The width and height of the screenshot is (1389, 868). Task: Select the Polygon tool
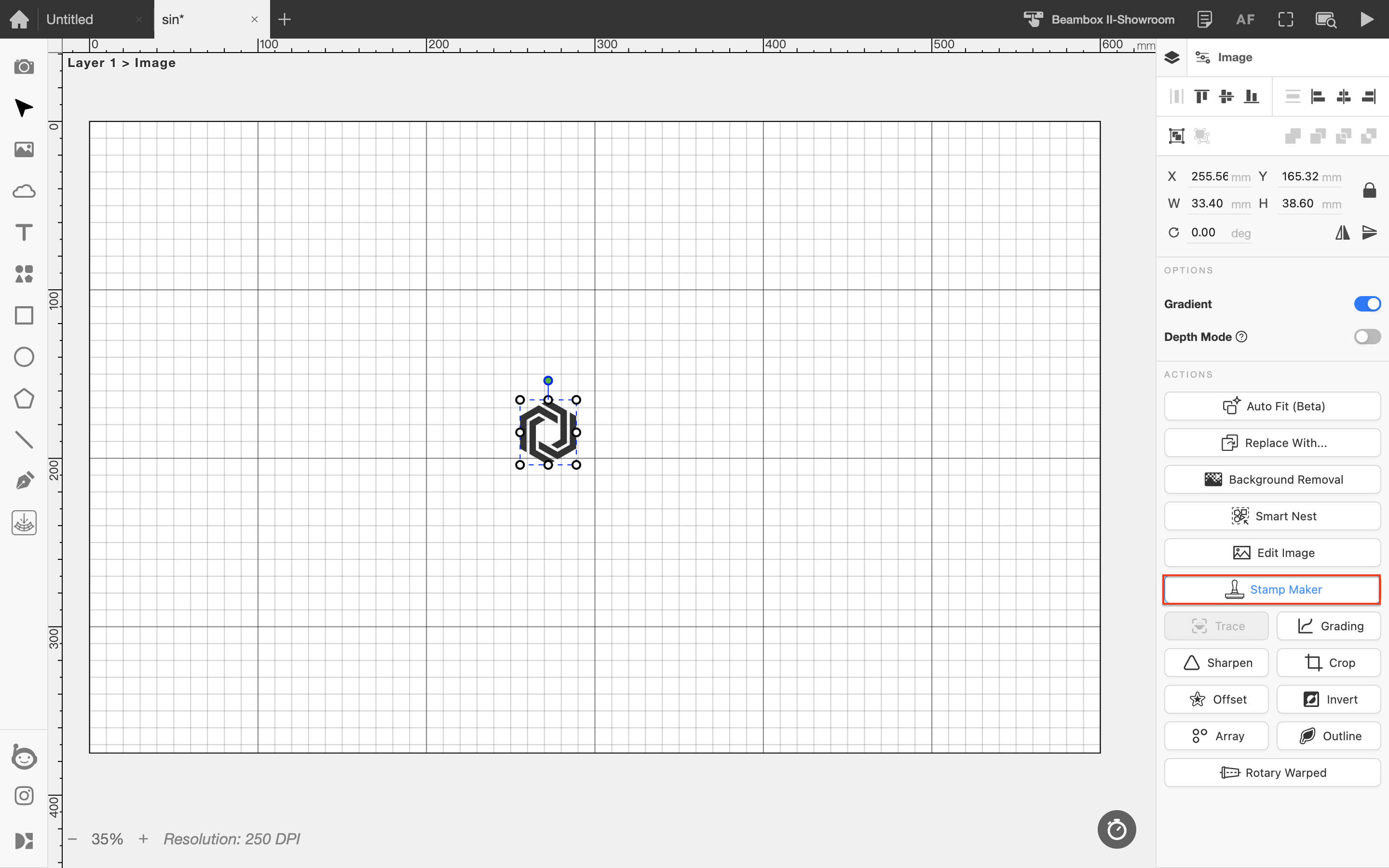point(24,398)
